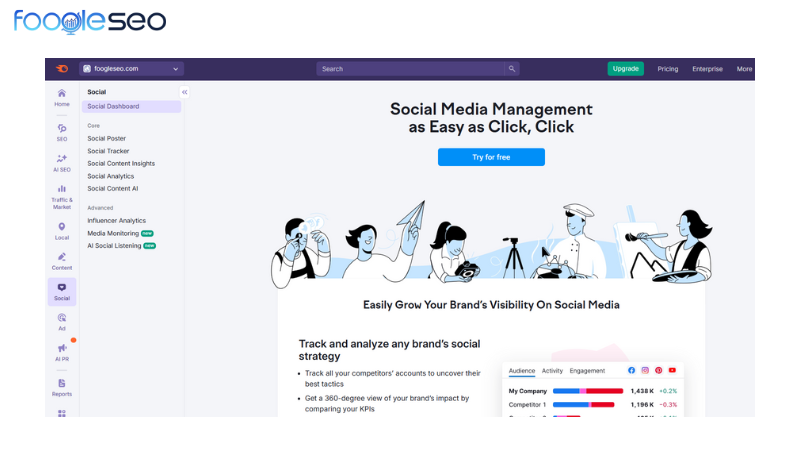Click the Semrush logo icon
Screen dimensions: 800x450
coord(62,69)
